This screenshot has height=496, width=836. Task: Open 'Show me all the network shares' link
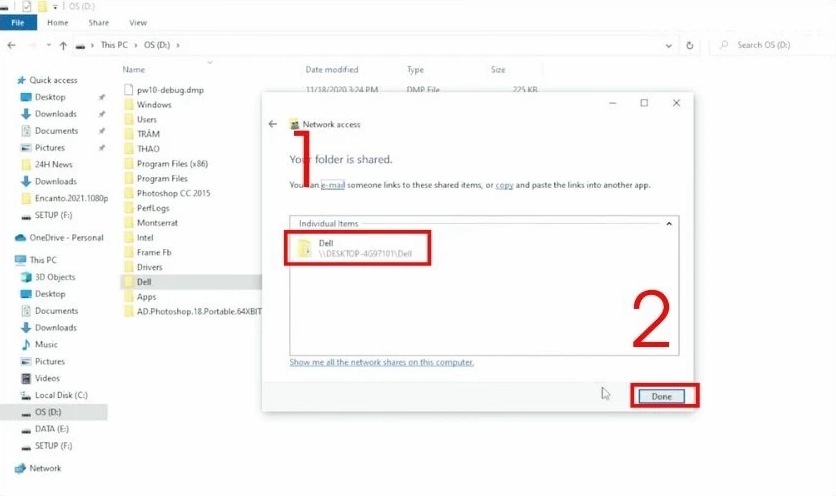381,362
